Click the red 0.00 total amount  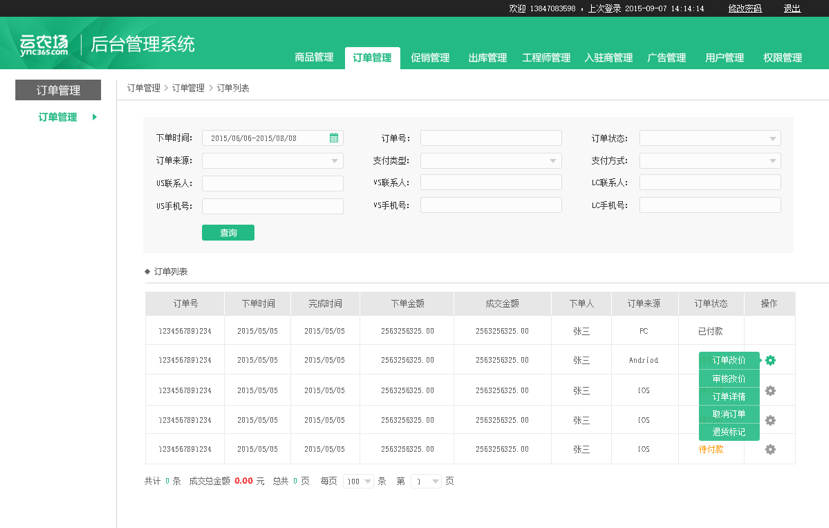(x=244, y=481)
